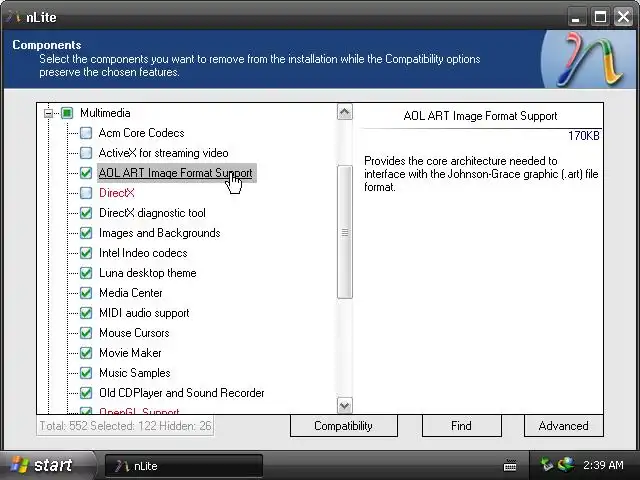Select Acm Core Codecs text row

click(141, 133)
